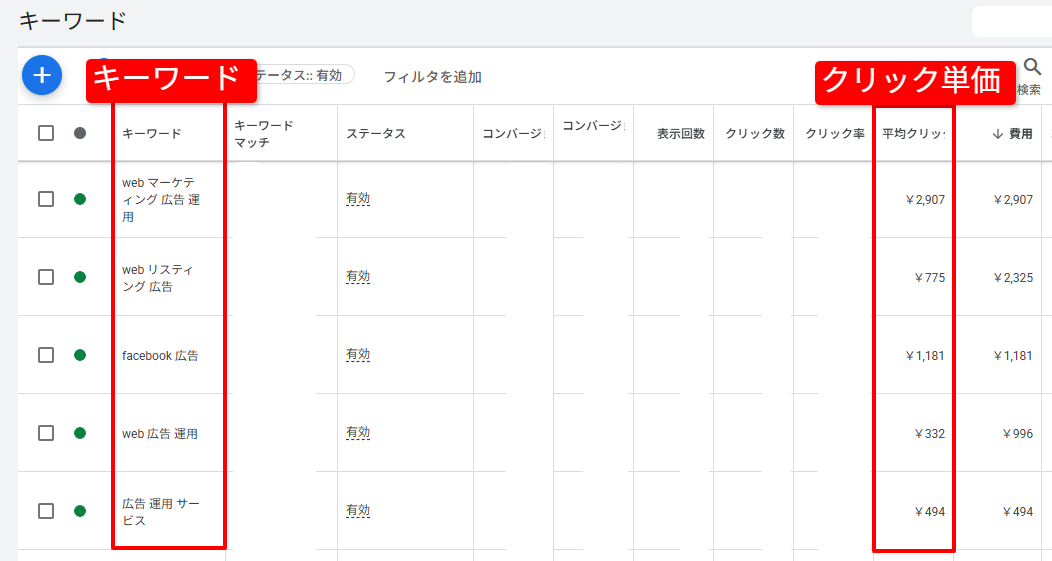Click the キーワード マッチ column header
1052x561 pixels.
tap(264, 134)
